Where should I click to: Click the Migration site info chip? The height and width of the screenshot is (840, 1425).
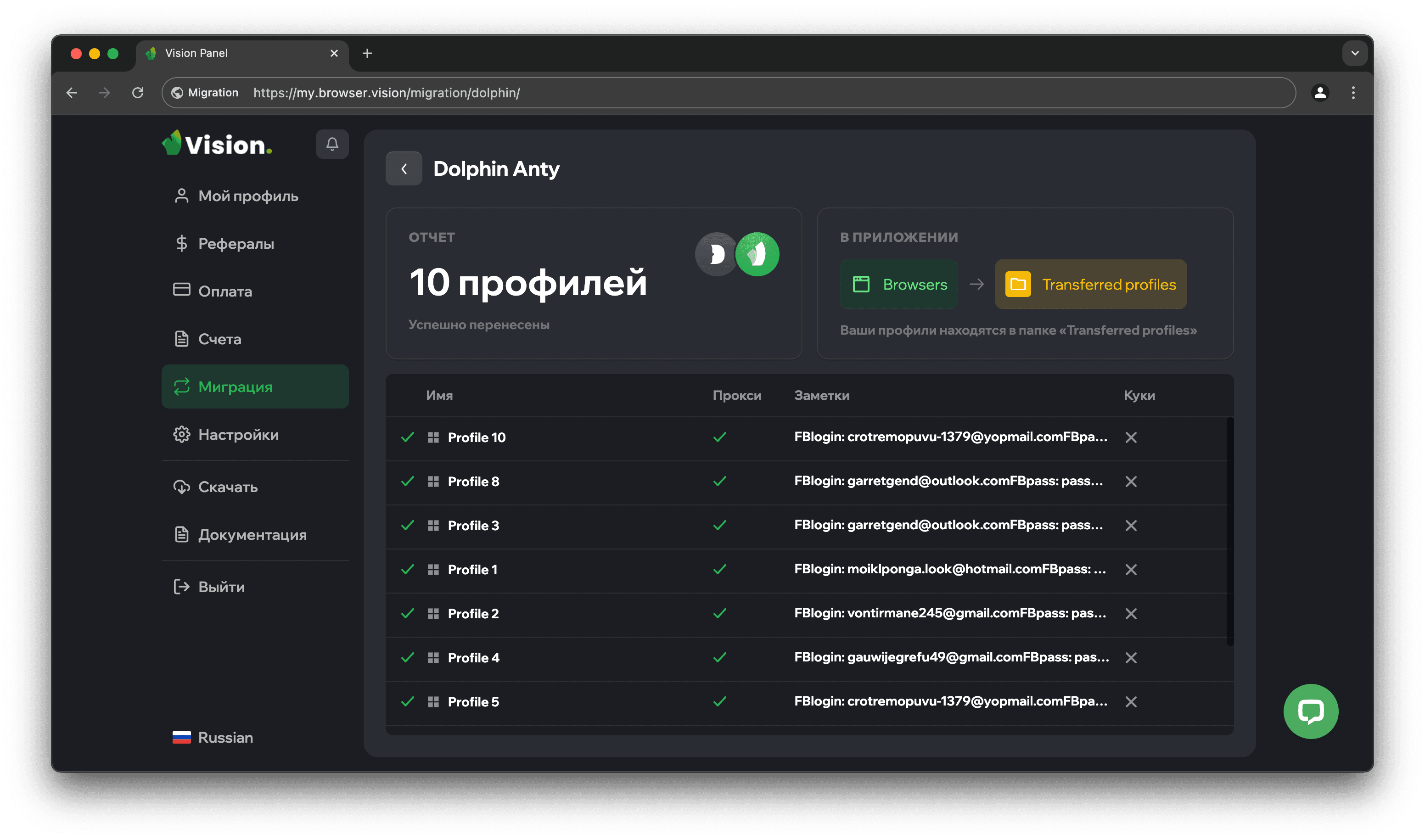coord(205,92)
